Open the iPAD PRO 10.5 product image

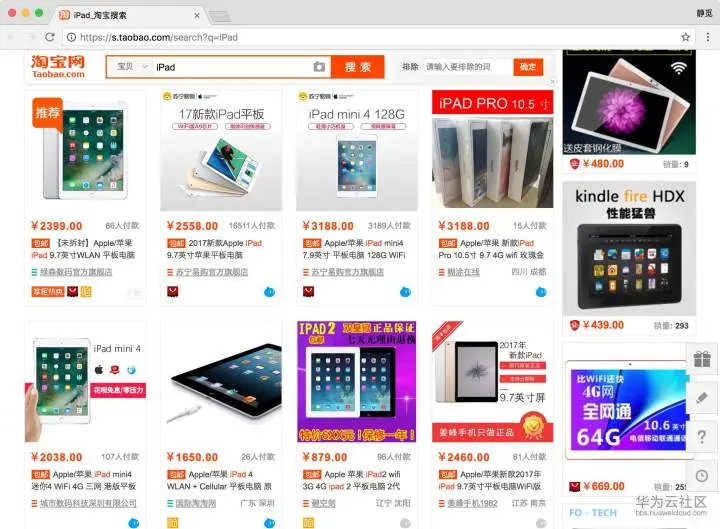tap(492, 149)
